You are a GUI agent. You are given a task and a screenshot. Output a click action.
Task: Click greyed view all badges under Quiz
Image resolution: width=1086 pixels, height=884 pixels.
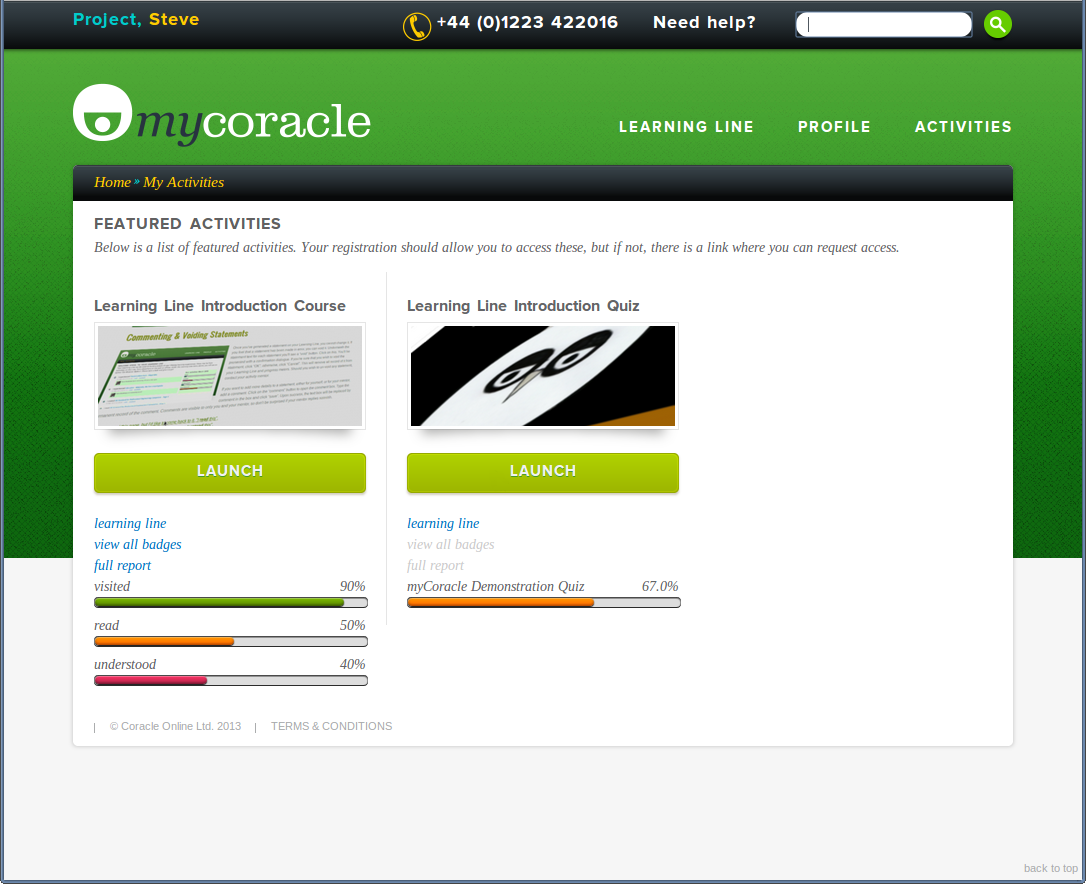tap(451, 545)
